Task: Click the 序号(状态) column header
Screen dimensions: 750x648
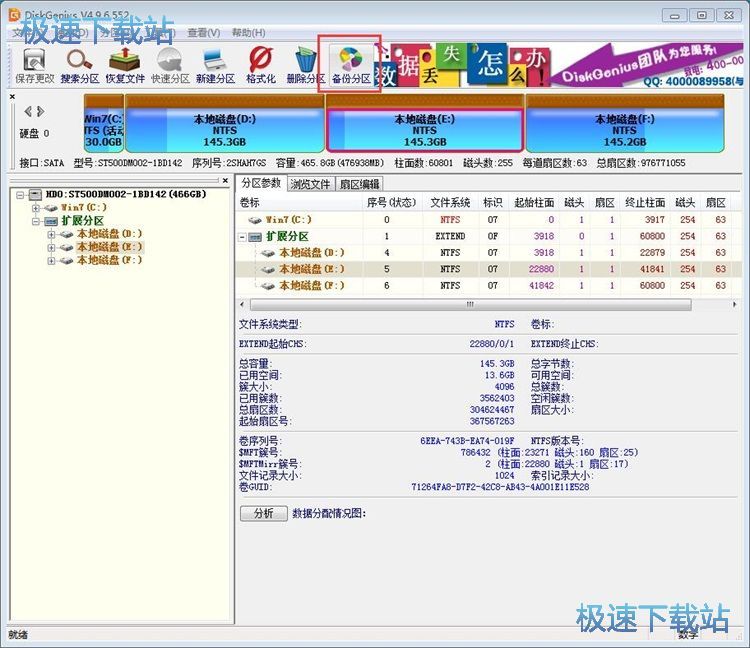Action: point(392,203)
